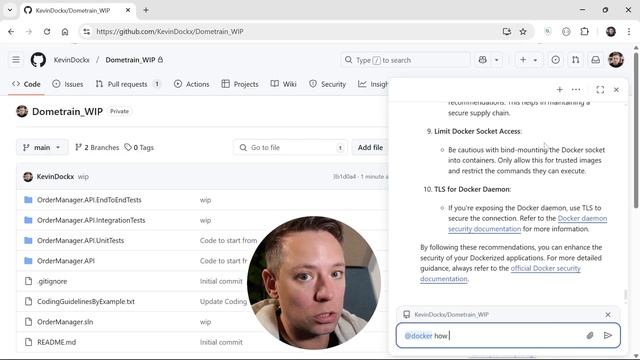Open the OrderManager.API folder
640x360 pixels.
66,261
